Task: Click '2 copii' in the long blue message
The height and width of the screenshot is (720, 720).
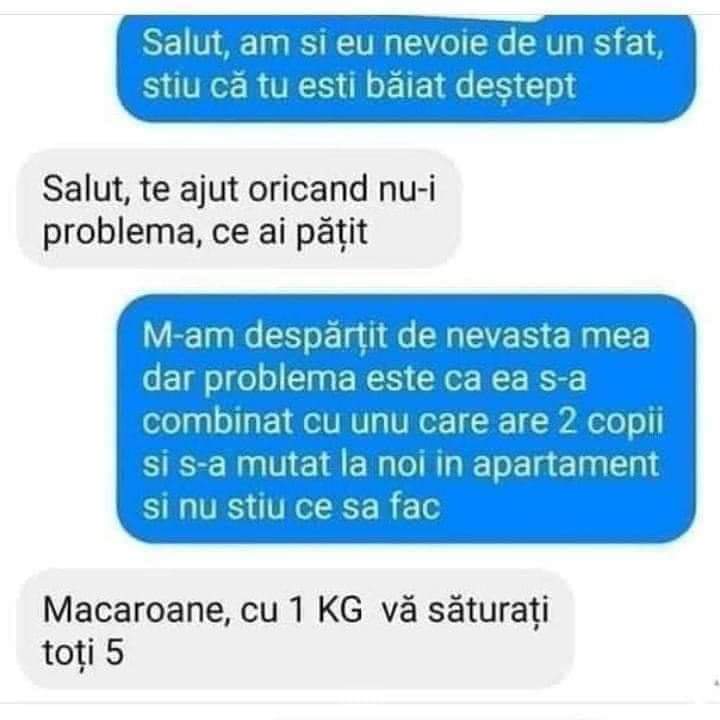Action: (x=611, y=422)
